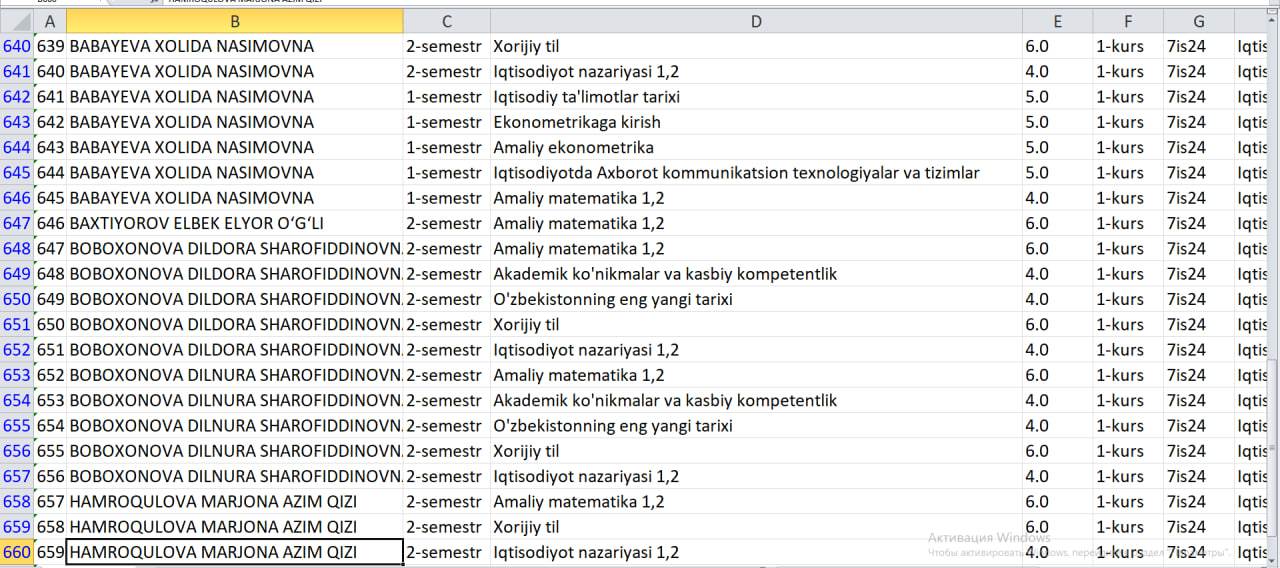
Task: Click the active cell B660 with HAMROQULOVA name
Action: coord(234,552)
